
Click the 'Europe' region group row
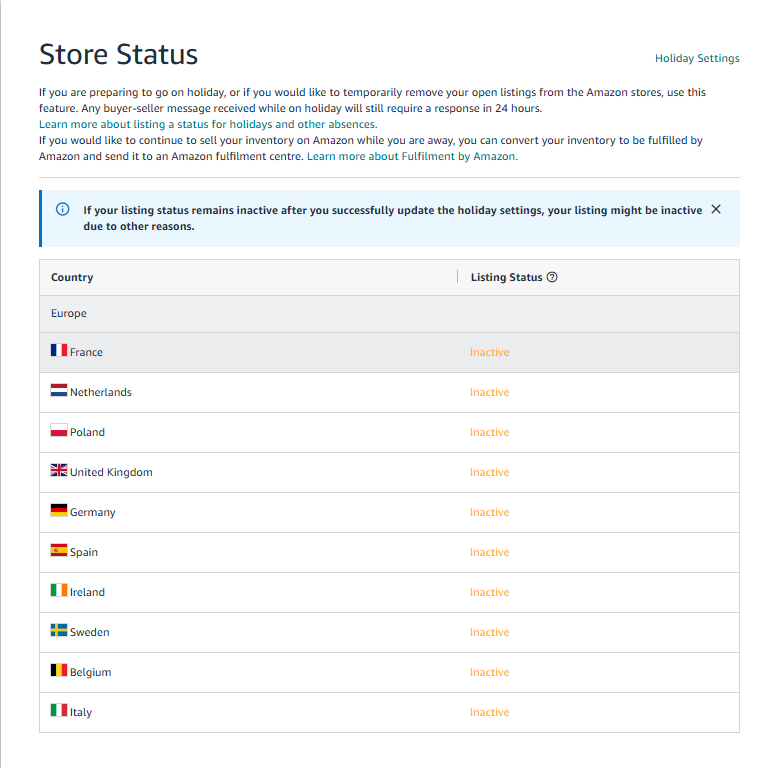tap(389, 314)
